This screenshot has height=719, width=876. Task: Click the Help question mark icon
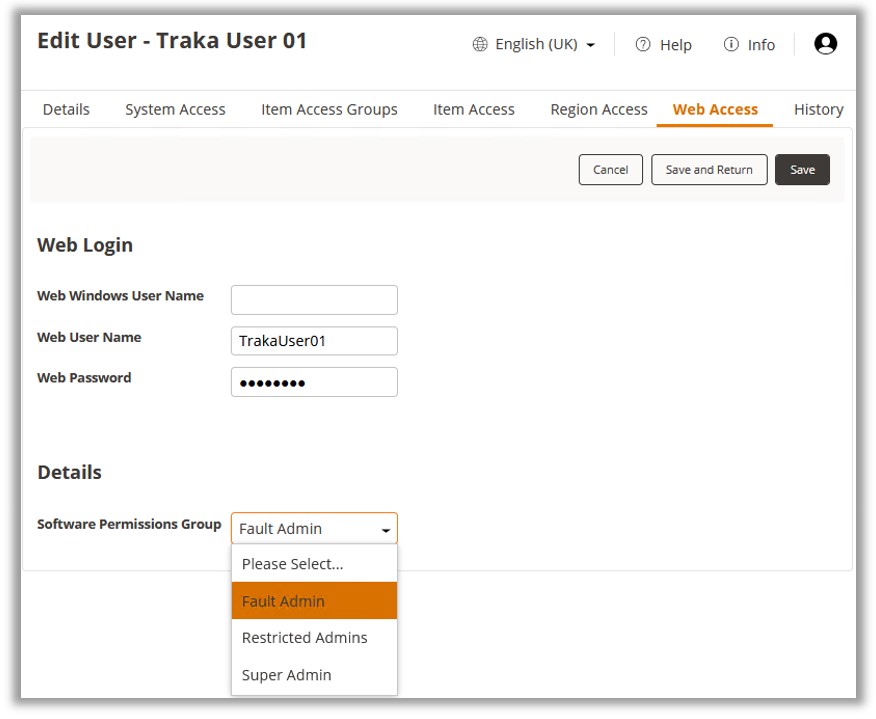point(643,45)
